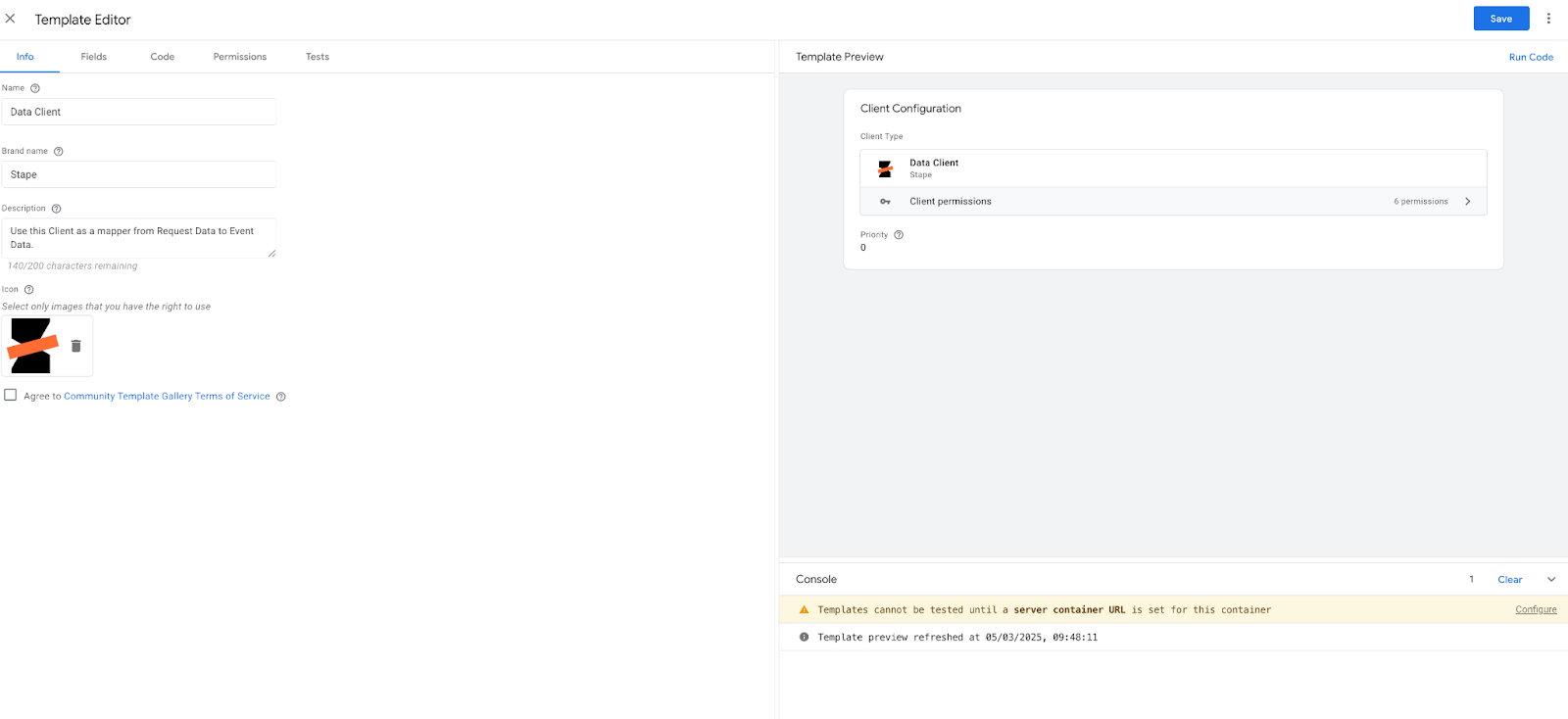Open the Permissions tab

pos(240,57)
